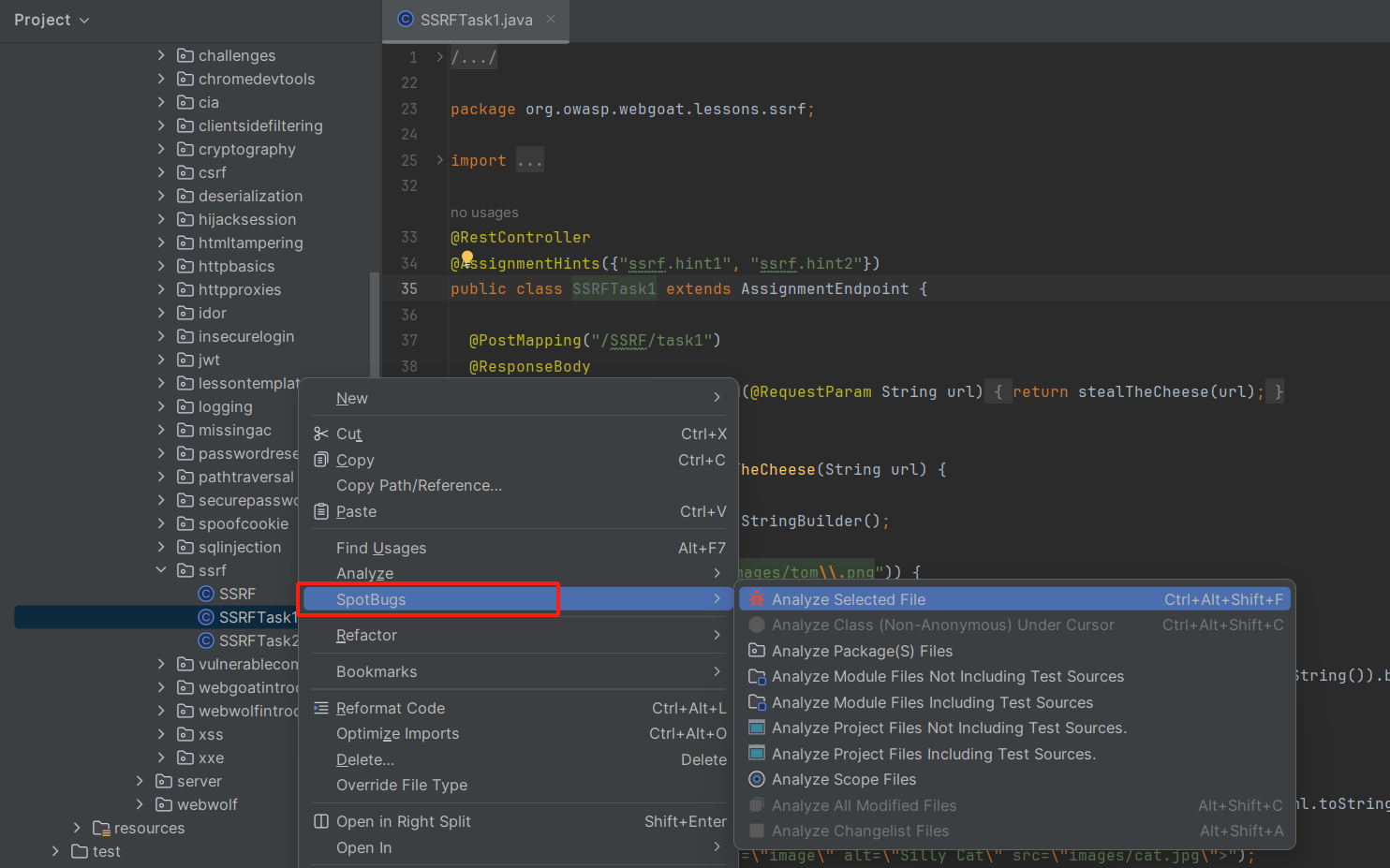Screen dimensions: 1390x868
Task: Choose Delete... from context menu
Action: [519, 759]
